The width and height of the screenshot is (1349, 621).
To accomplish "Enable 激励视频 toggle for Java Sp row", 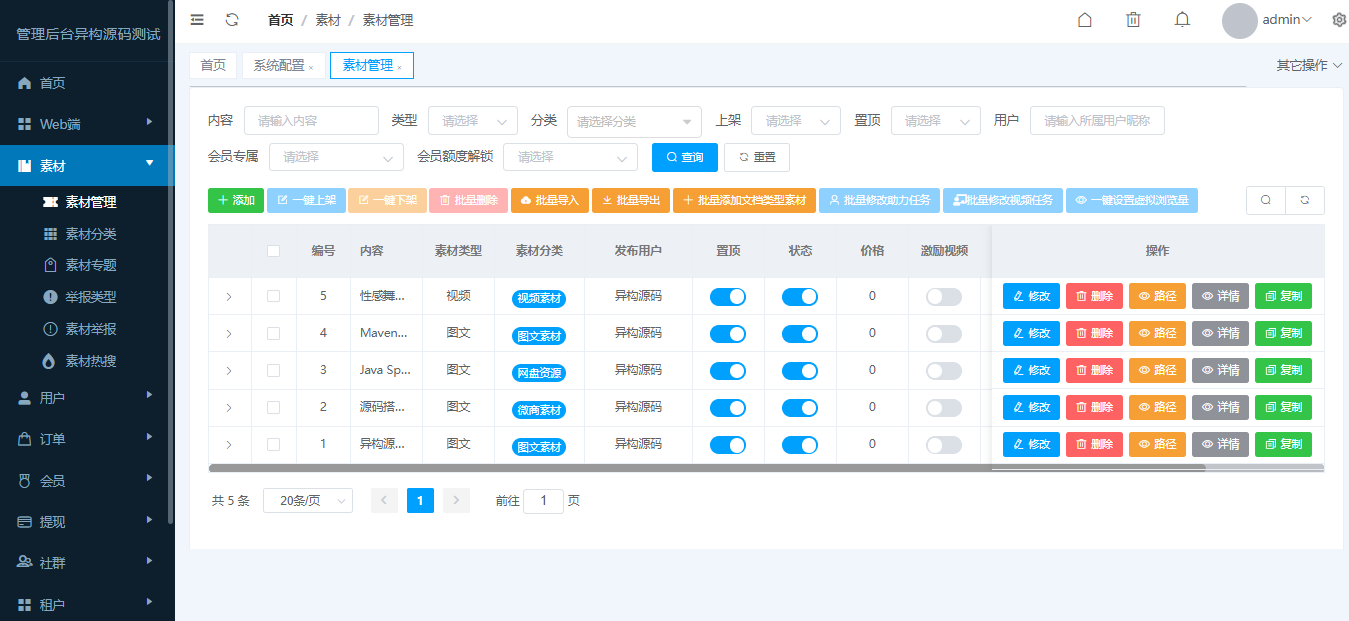I will pos(942,370).
